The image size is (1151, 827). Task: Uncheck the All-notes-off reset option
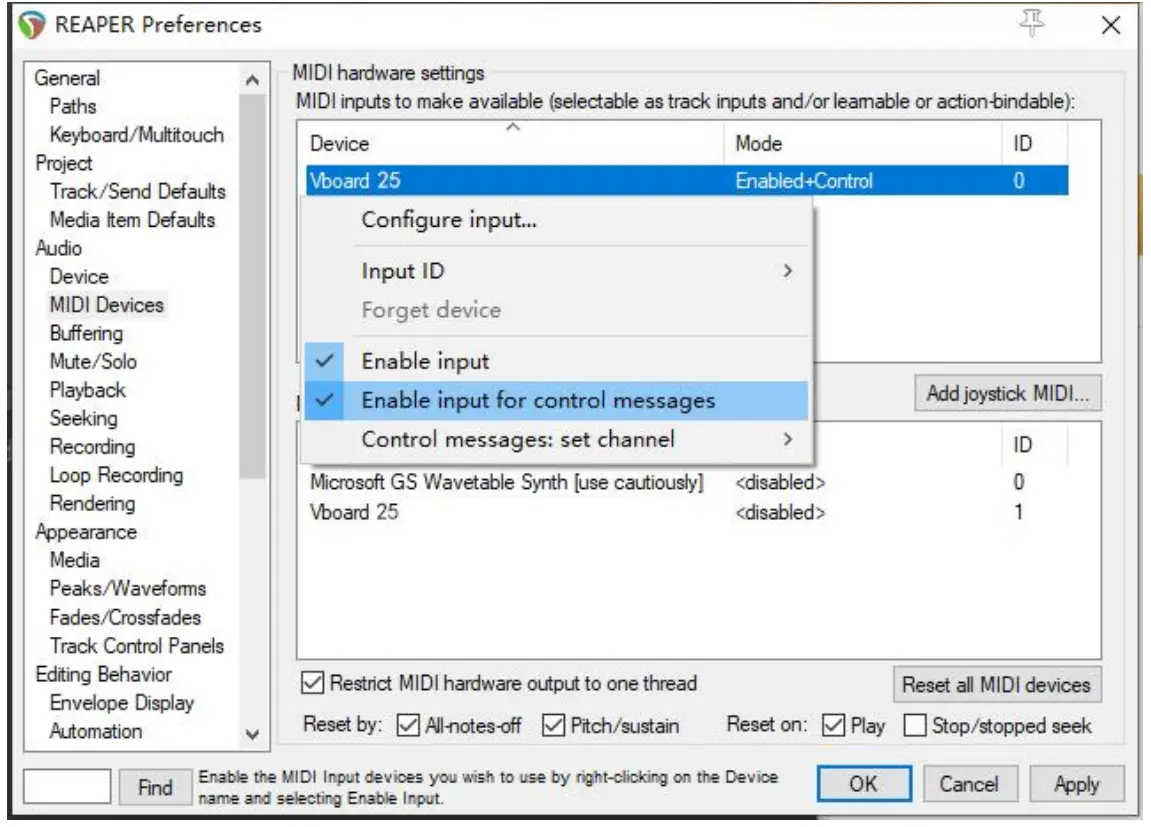(408, 726)
